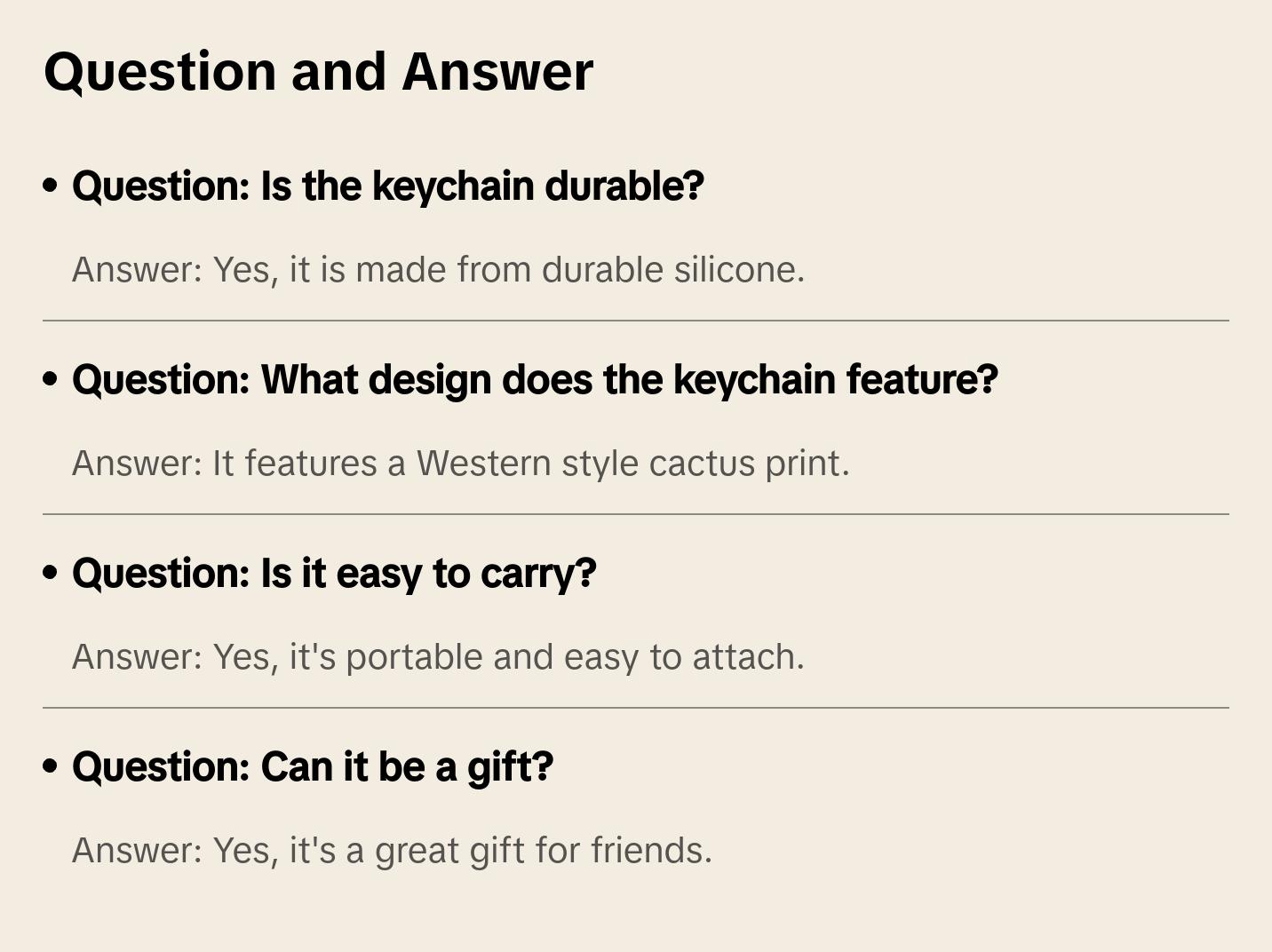Image resolution: width=1272 pixels, height=952 pixels.
Task: Click the divider below the durable silicone answer
Action: 636,321
